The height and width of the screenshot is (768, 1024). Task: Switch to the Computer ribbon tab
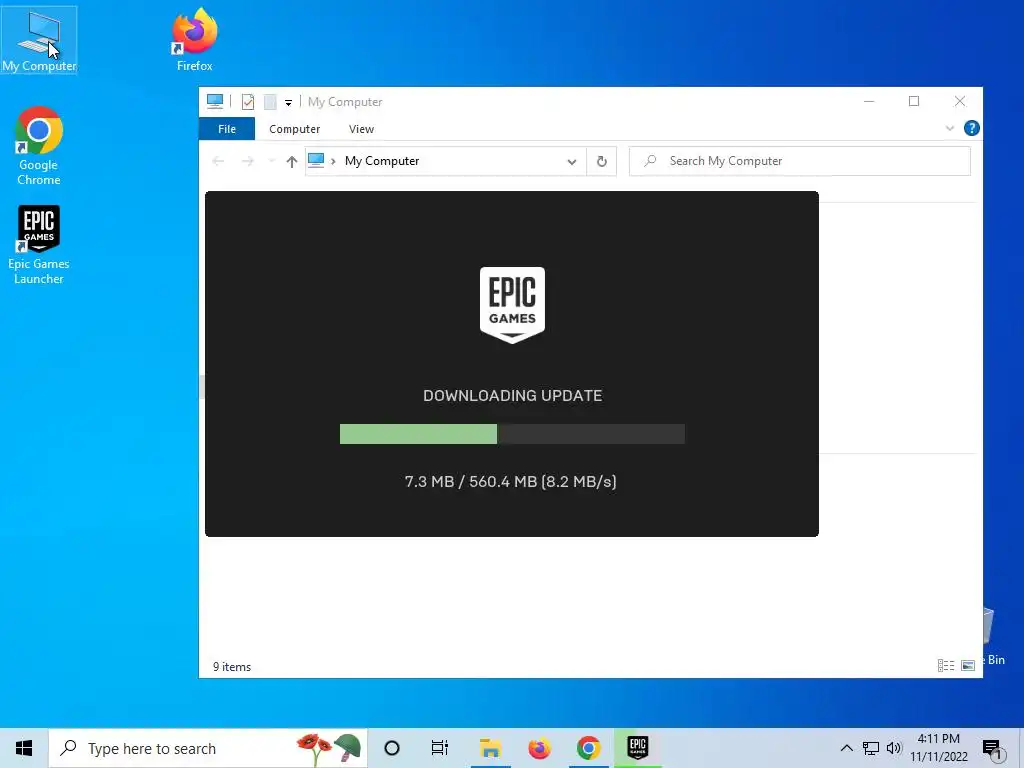coord(295,129)
